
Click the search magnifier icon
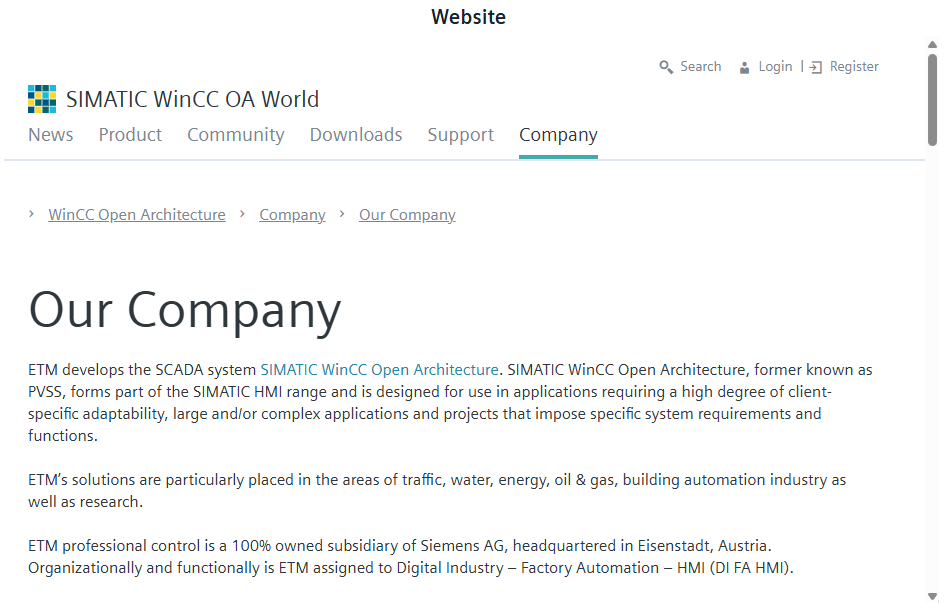pos(666,67)
